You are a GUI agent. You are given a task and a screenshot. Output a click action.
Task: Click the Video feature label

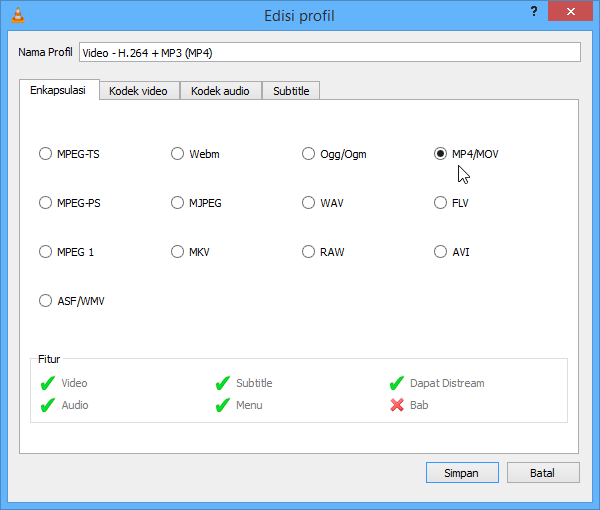[75, 383]
